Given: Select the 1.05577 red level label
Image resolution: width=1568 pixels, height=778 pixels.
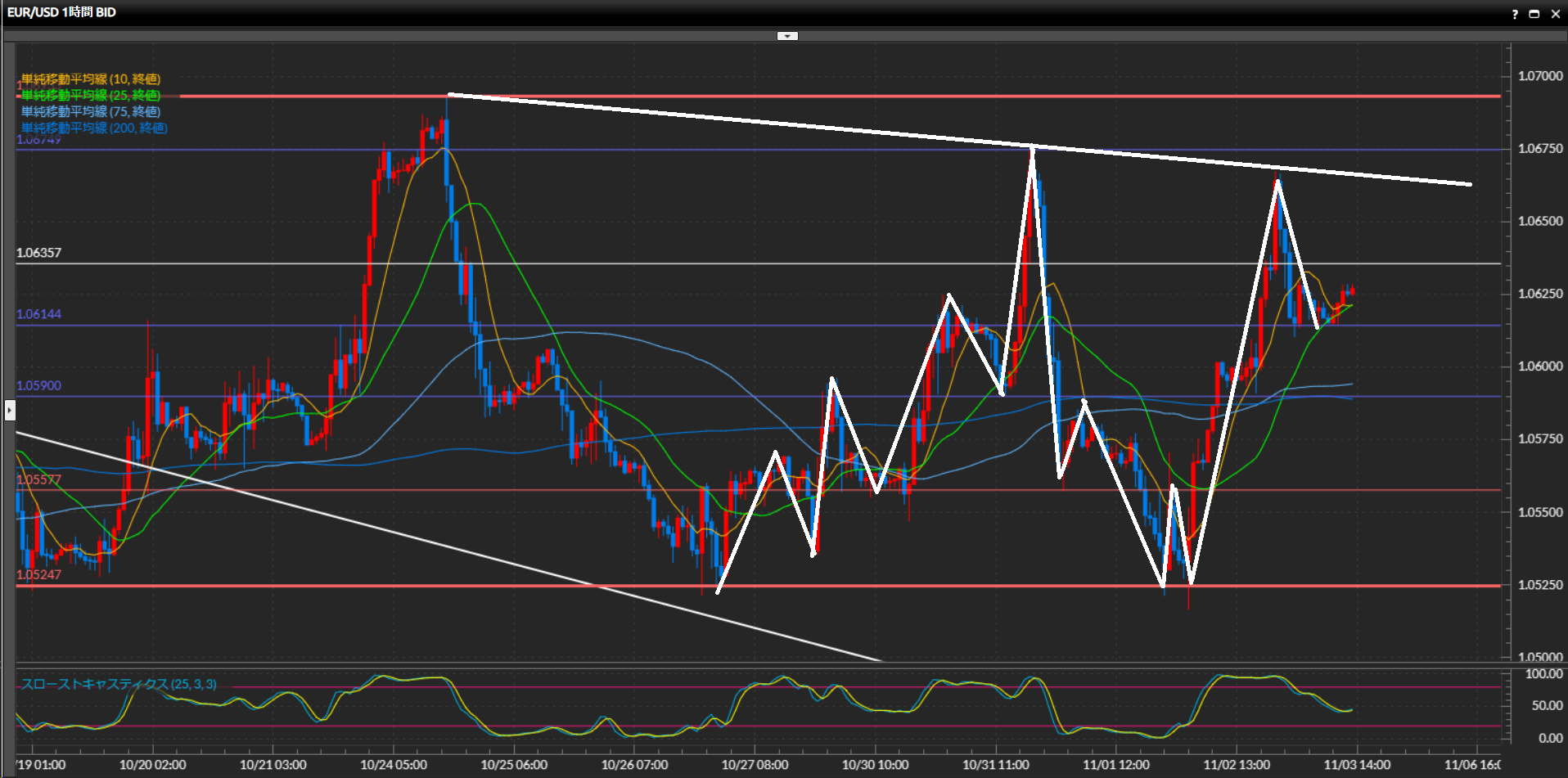Looking at the screenshot, I should tap(38, 479).
